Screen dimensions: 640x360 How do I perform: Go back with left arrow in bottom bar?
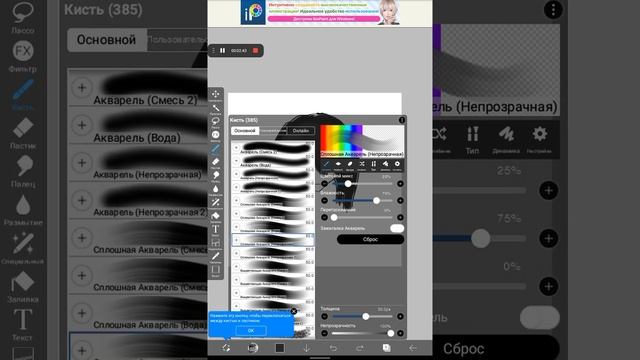pyautogui.click(x=413, y=348)
